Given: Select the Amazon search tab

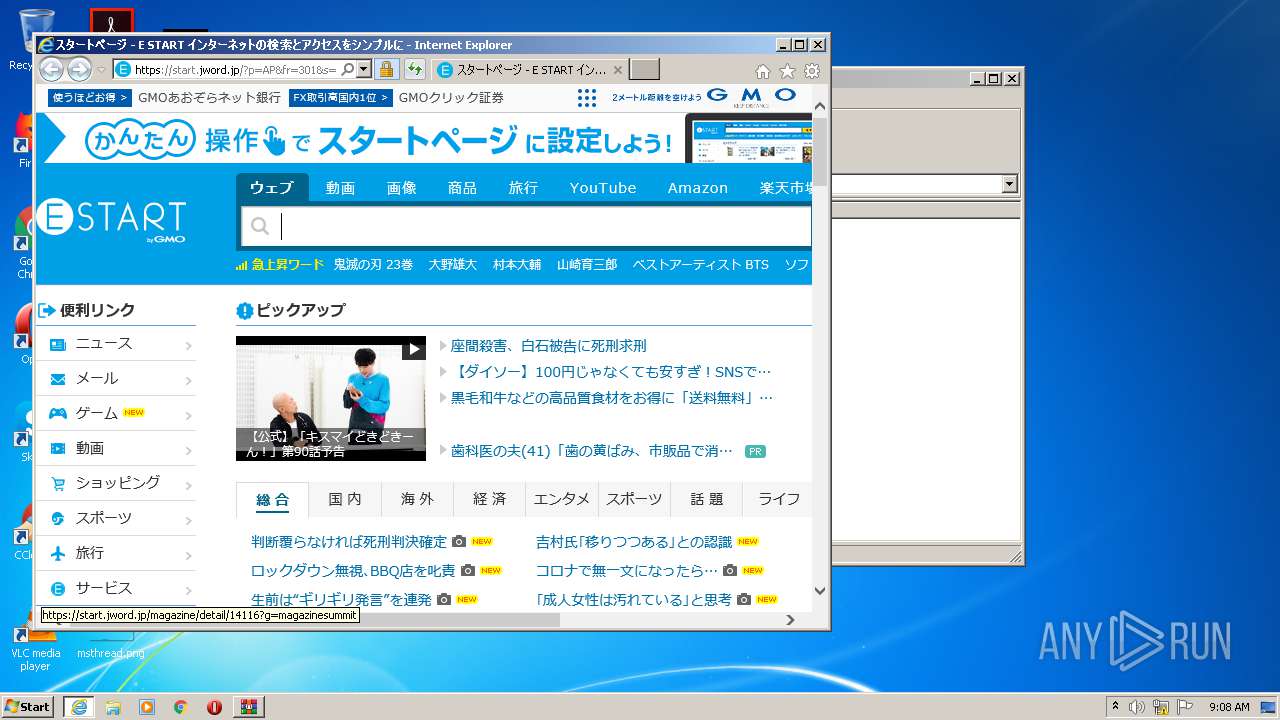Looking at the screenshot, I should [x=698, y=187].
